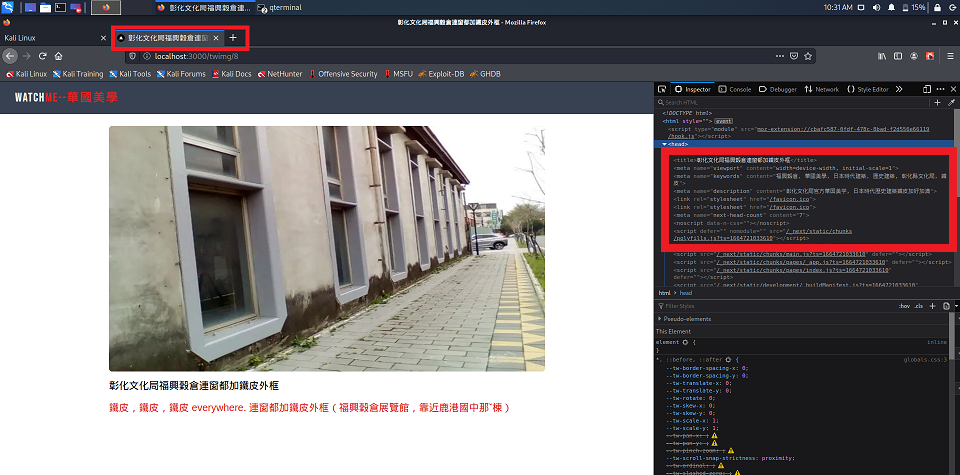
Task: Switch to the Style Editor tab
Action: pyautogui.click(x=868, y=89)
